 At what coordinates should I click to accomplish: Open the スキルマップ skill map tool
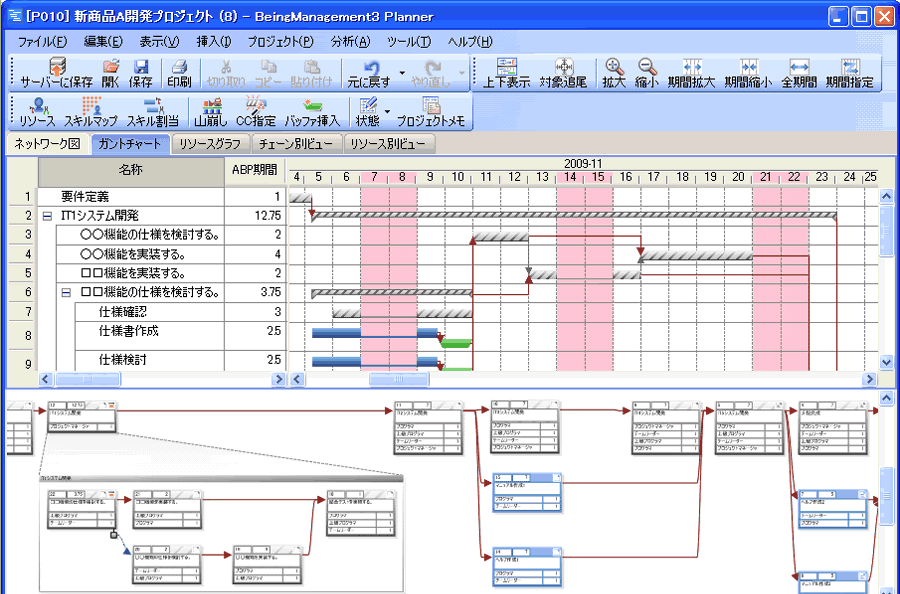(91, 112)
